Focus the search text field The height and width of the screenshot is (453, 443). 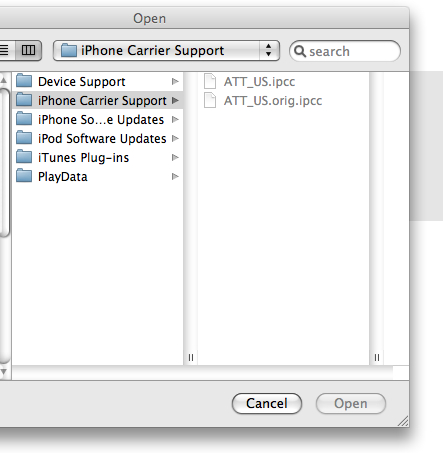[345, 51]
